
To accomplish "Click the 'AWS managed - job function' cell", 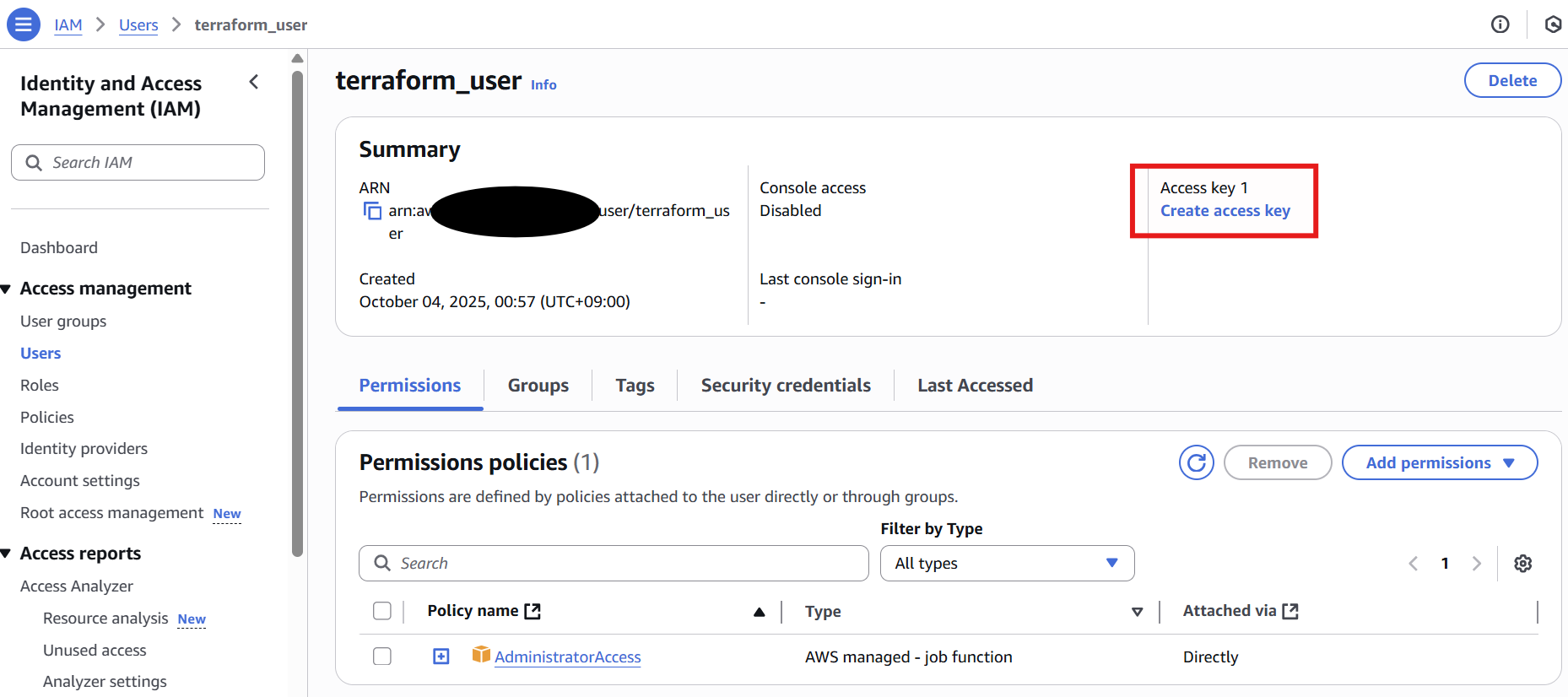I will tap(909, 657).
